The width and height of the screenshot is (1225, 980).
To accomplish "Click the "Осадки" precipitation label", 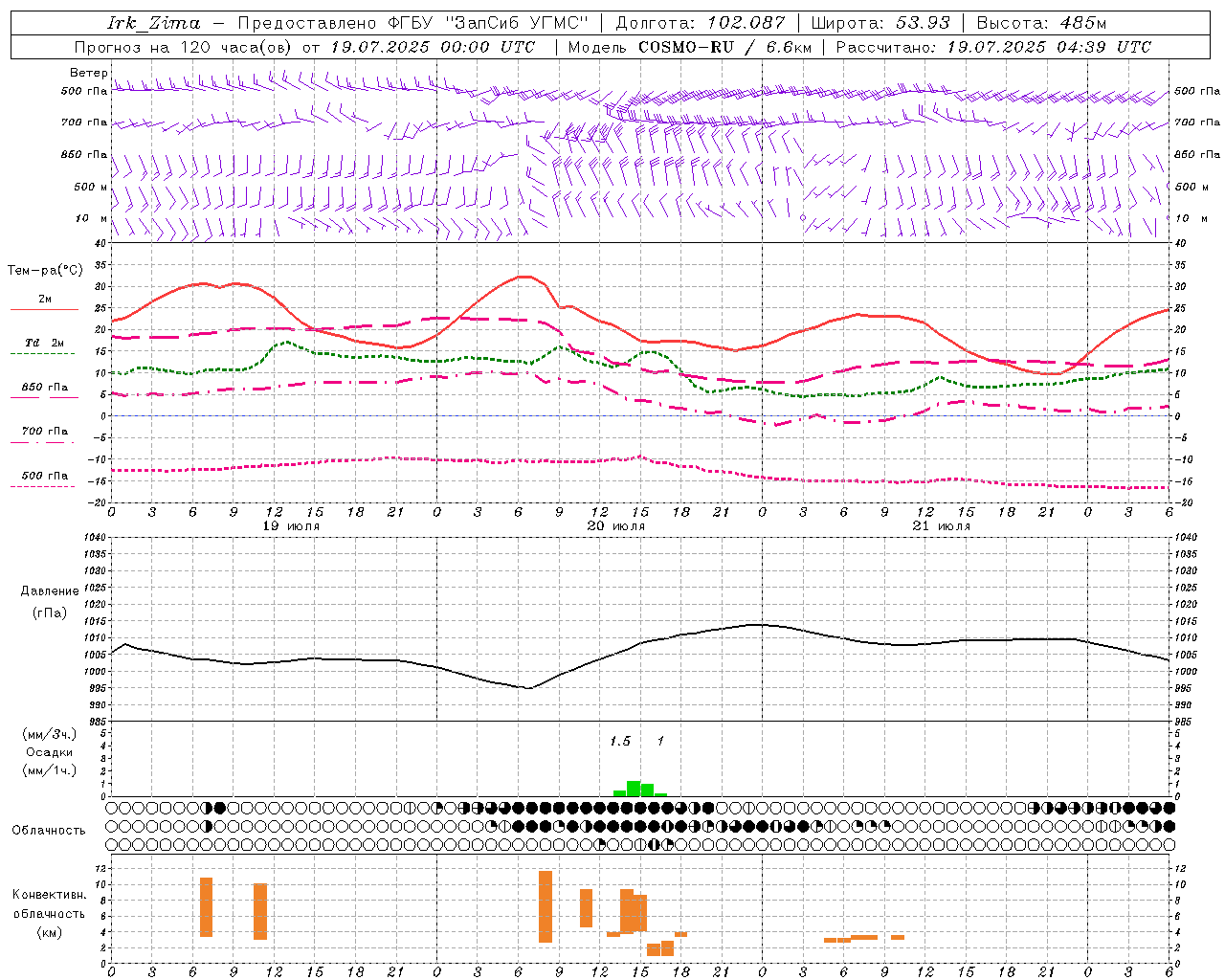I will (49, 752).
